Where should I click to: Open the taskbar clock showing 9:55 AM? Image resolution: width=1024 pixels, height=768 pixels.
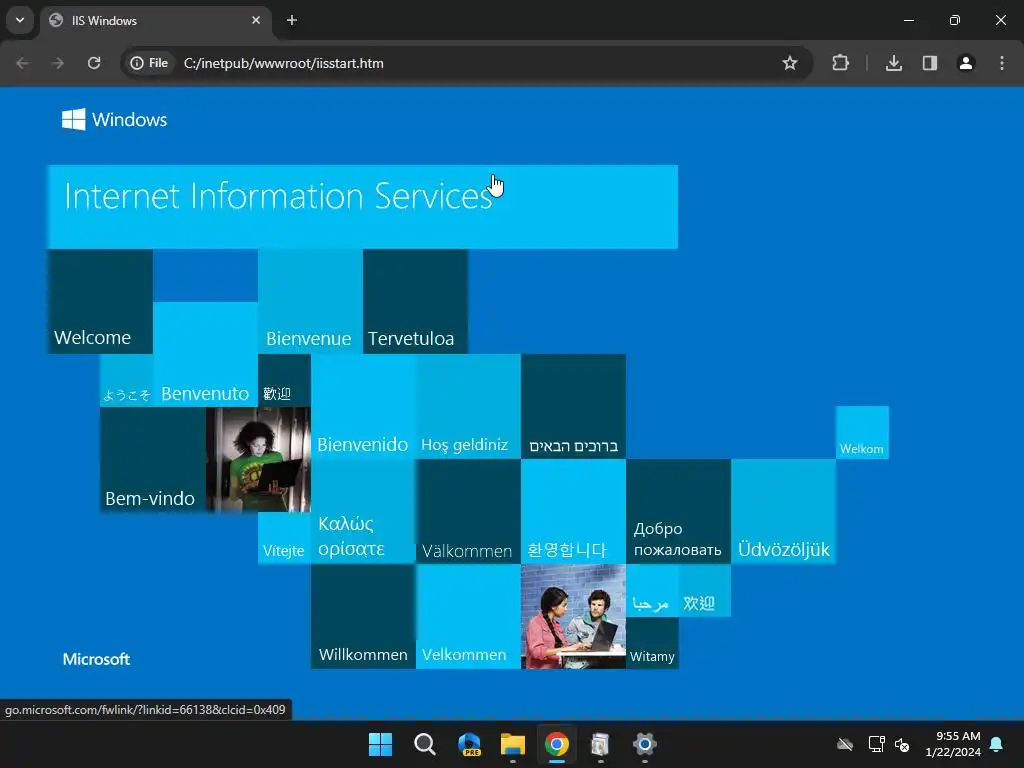(x=953, y=744)
